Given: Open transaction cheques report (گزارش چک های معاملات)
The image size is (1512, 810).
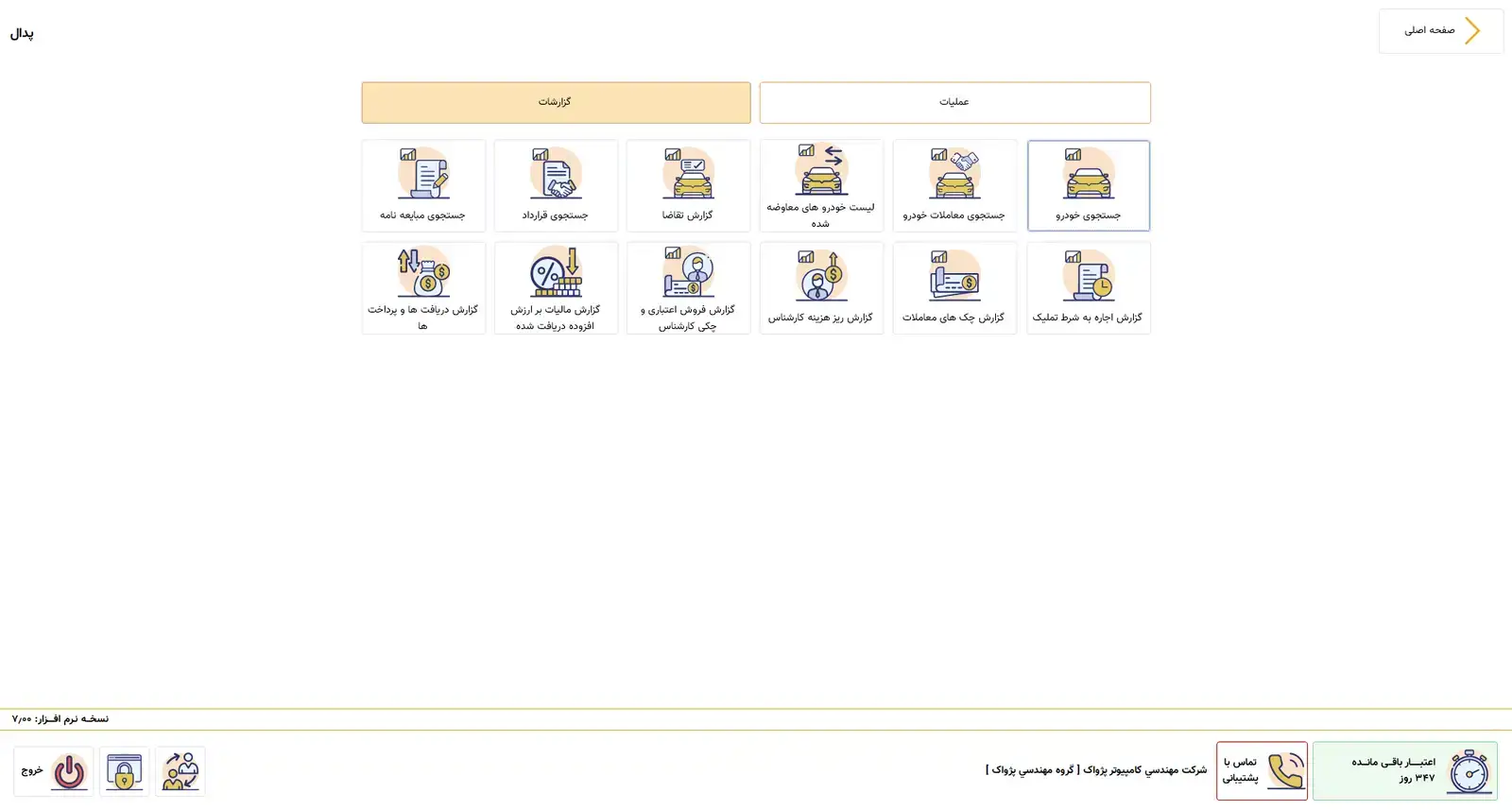Looking at the screenshot, I should coord(954,287).
